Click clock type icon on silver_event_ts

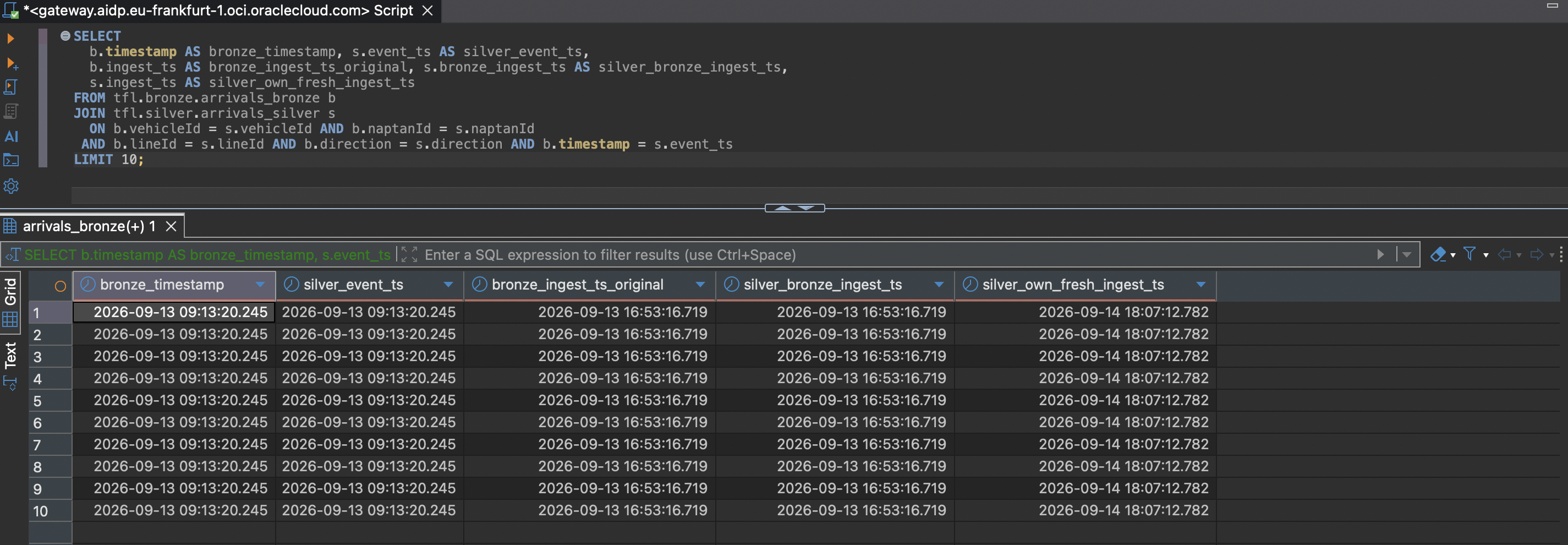(x=292, y=285)
